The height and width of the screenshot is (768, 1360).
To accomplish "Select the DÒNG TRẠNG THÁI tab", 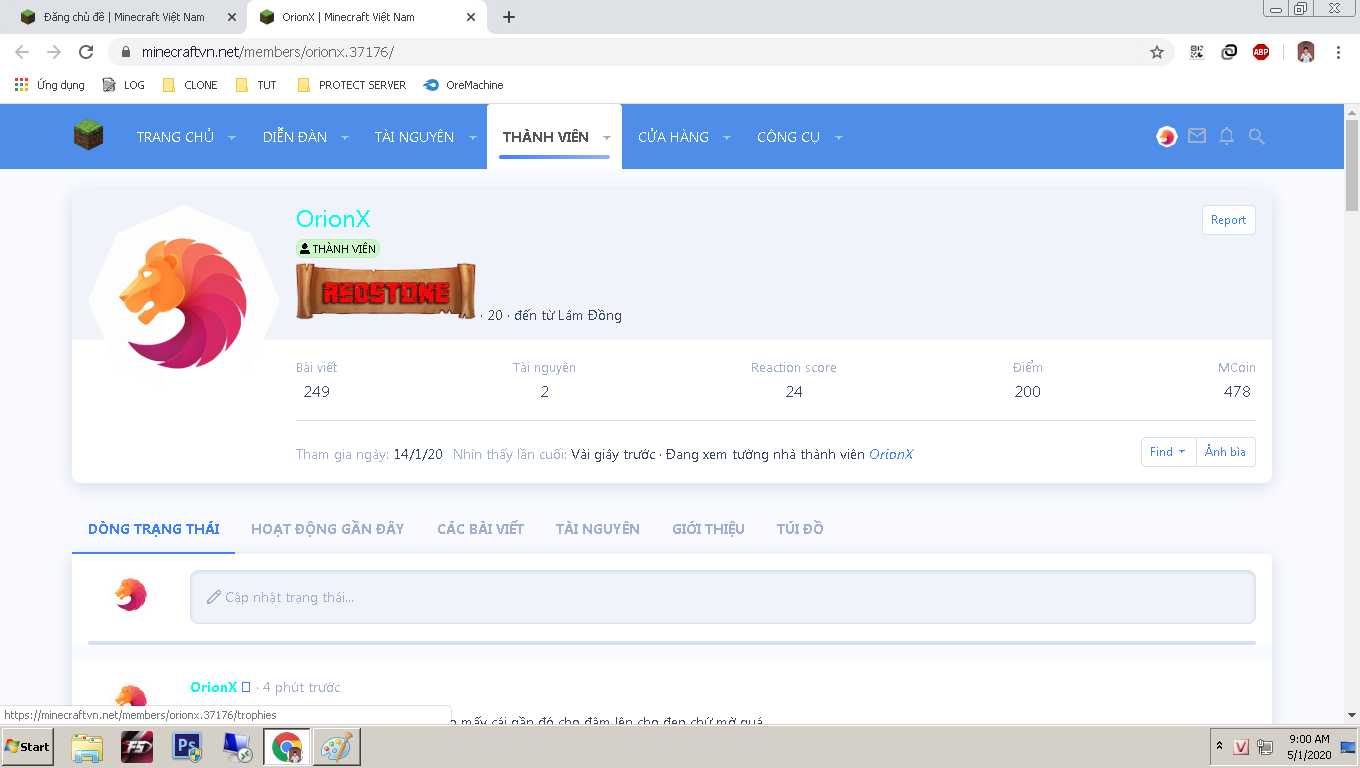I will click(x=153, y=529).
